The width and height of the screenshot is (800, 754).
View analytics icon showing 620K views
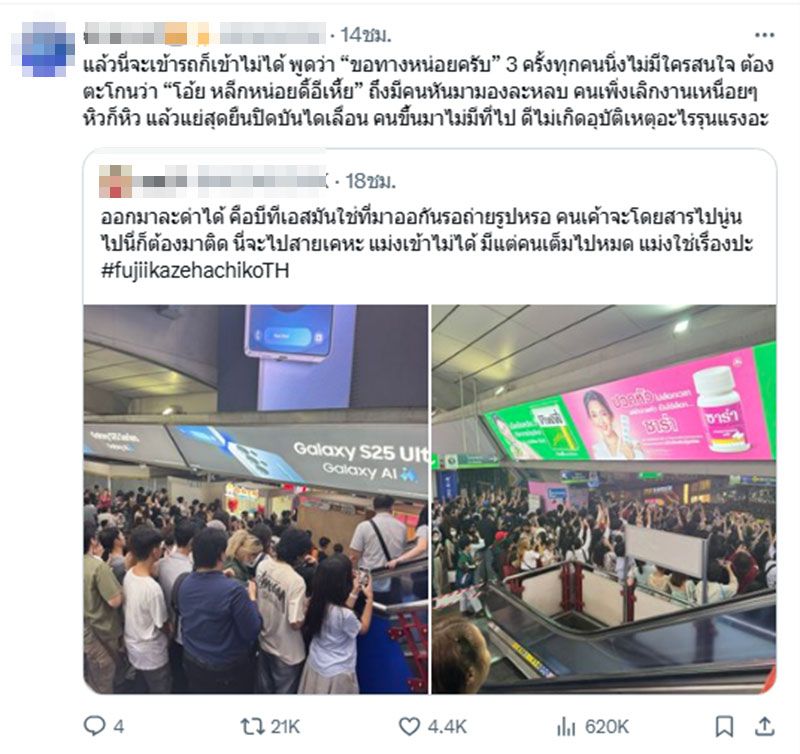coord(566,726)
